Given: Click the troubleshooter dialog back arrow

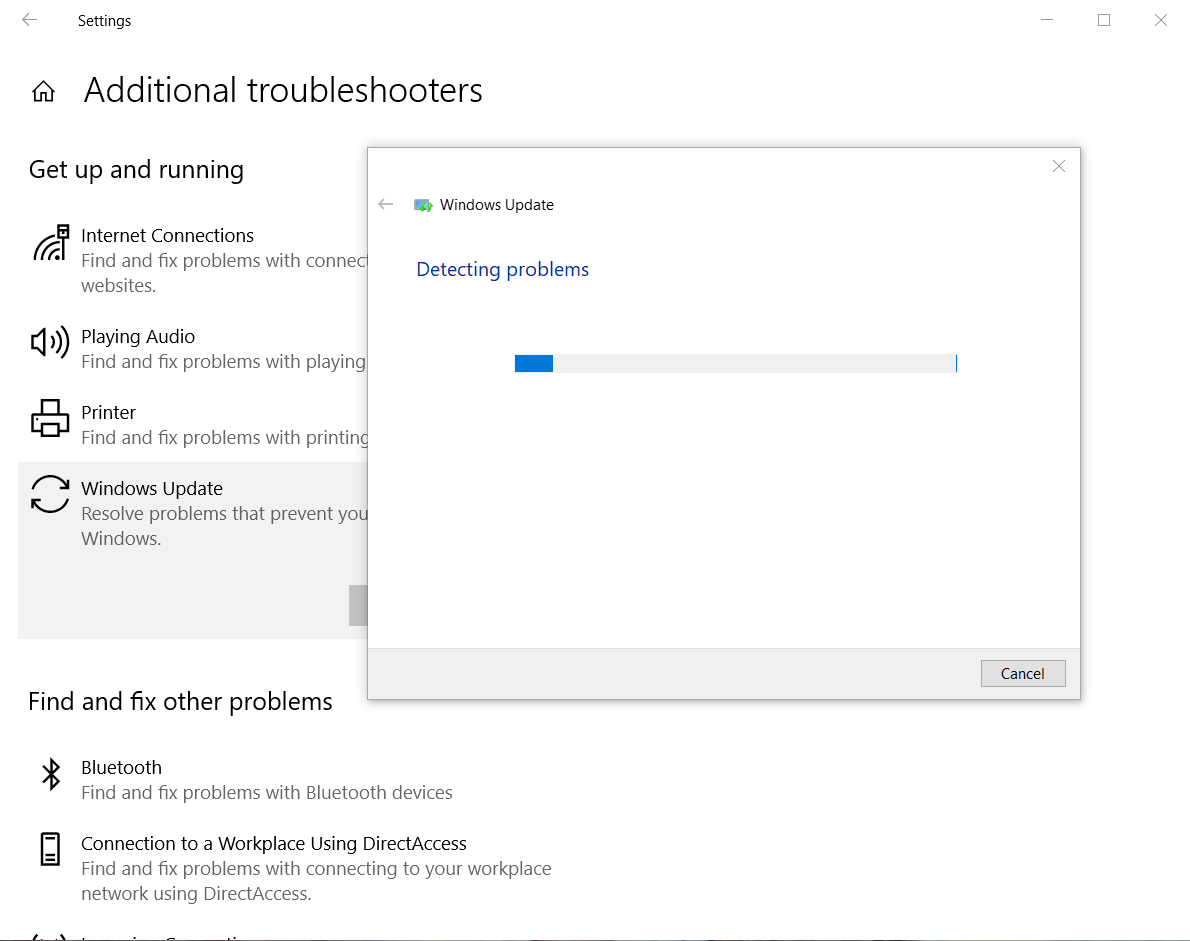Looking at the screenshot, I should [x=386, y=204].
